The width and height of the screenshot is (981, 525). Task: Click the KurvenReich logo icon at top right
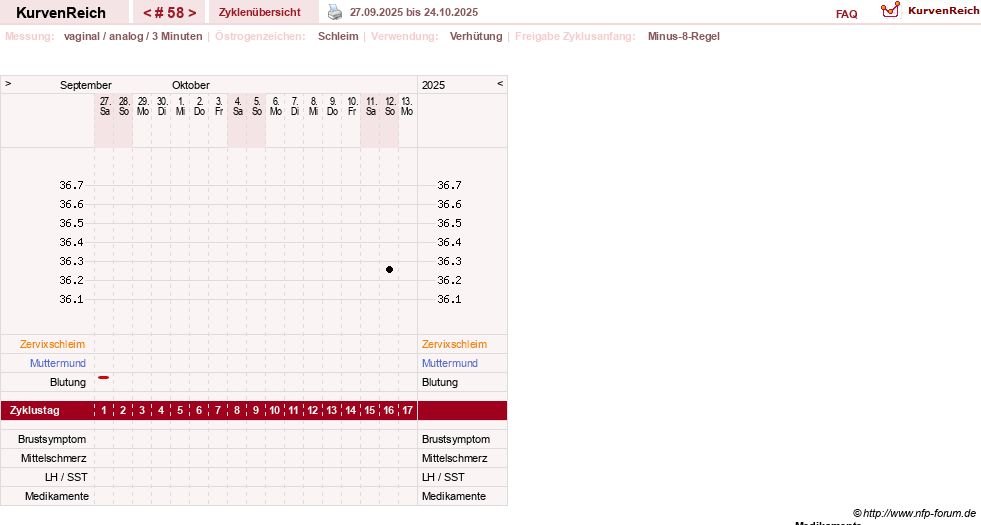(890, 10)
